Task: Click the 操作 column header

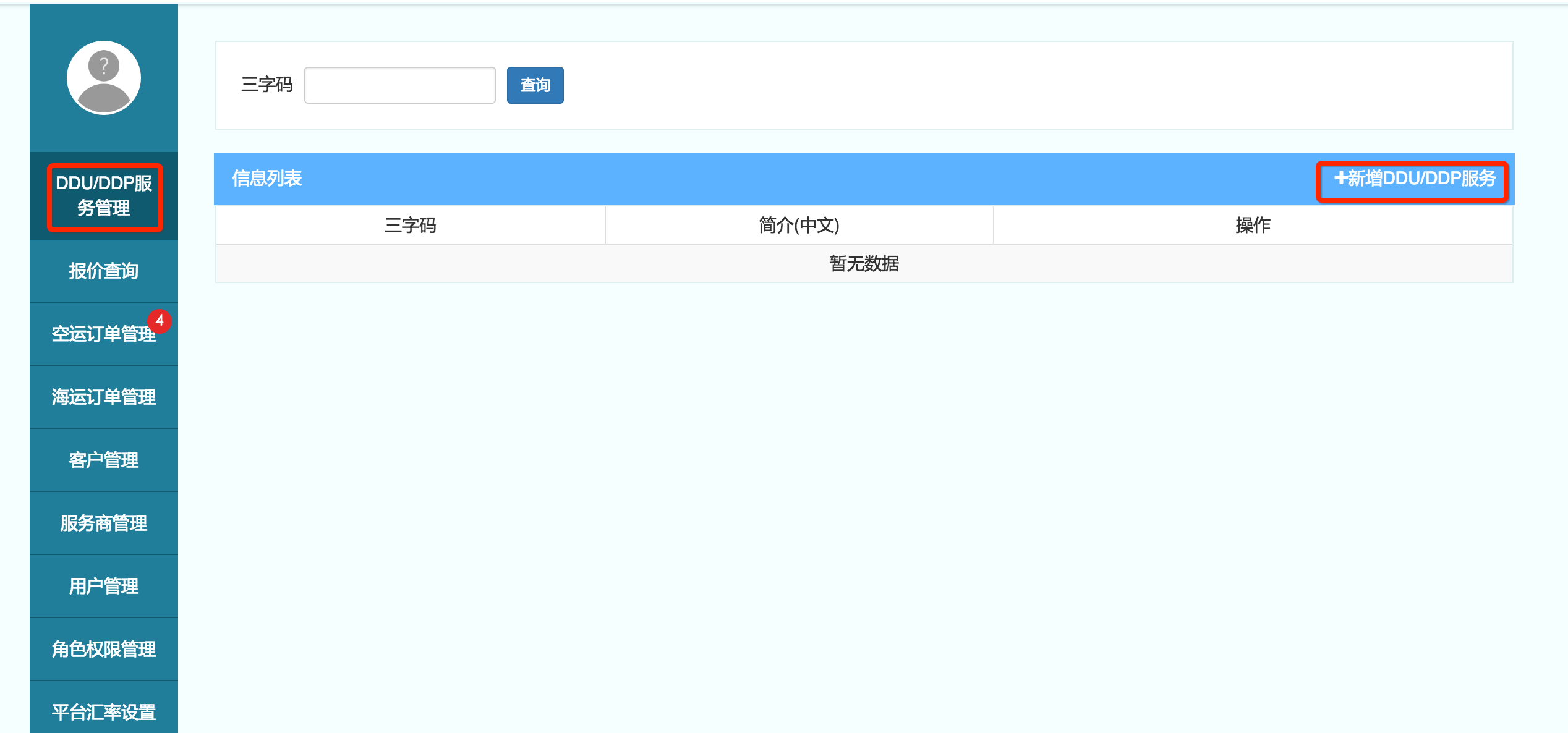Action: (1253, 225)
